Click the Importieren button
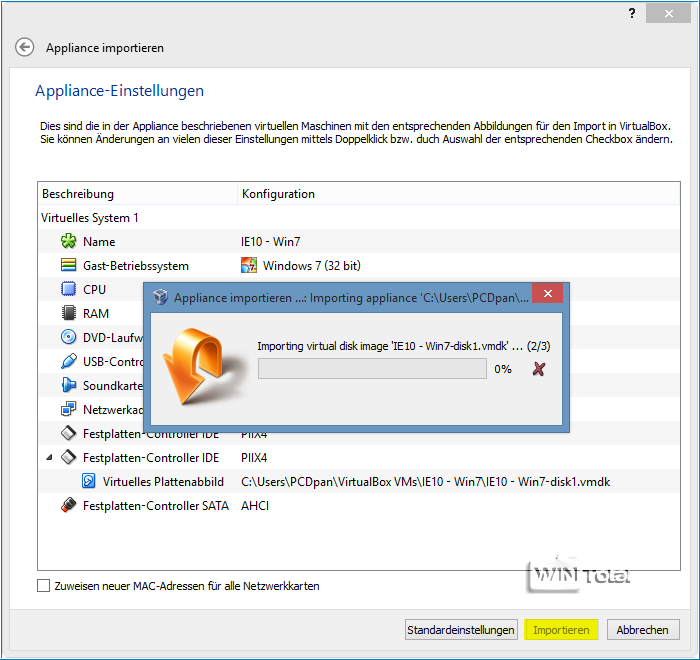700x660 pixels. point(561,630)
